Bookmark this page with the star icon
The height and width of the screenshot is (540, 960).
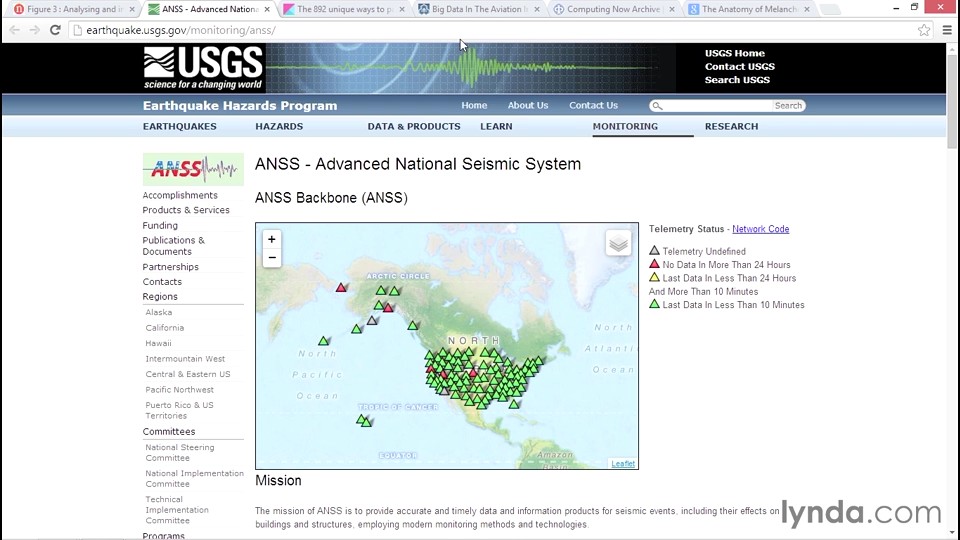coord(924,30)
